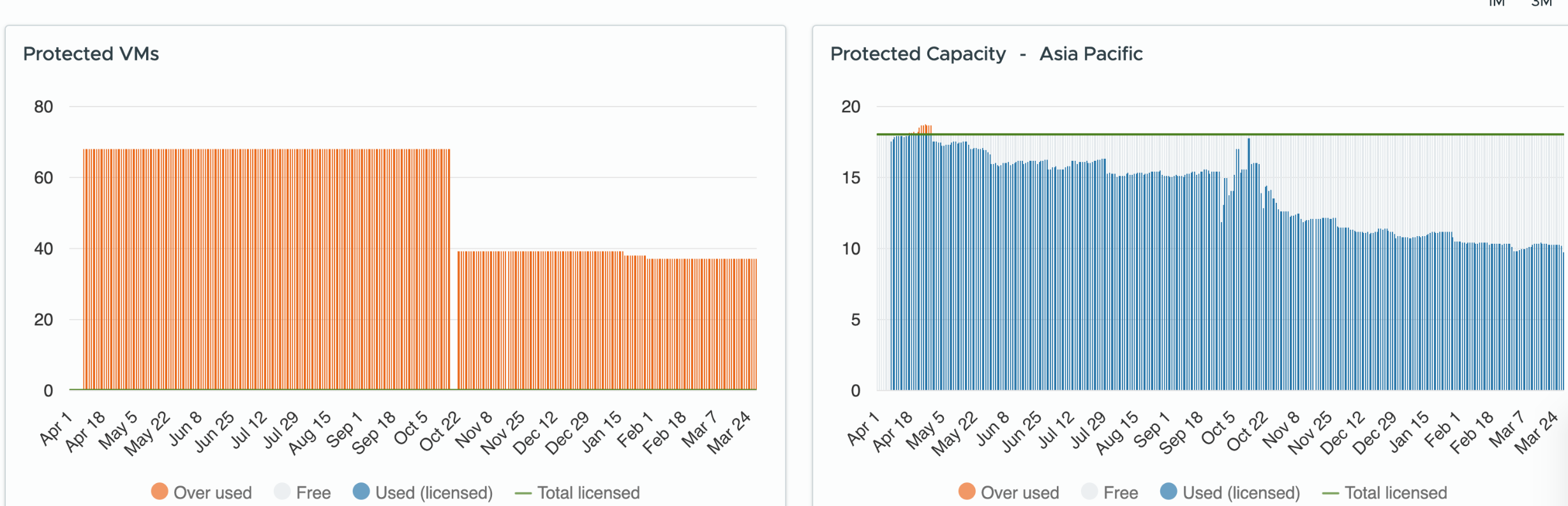Click grey Free dot in Protected VMs legend

[282, 491]
